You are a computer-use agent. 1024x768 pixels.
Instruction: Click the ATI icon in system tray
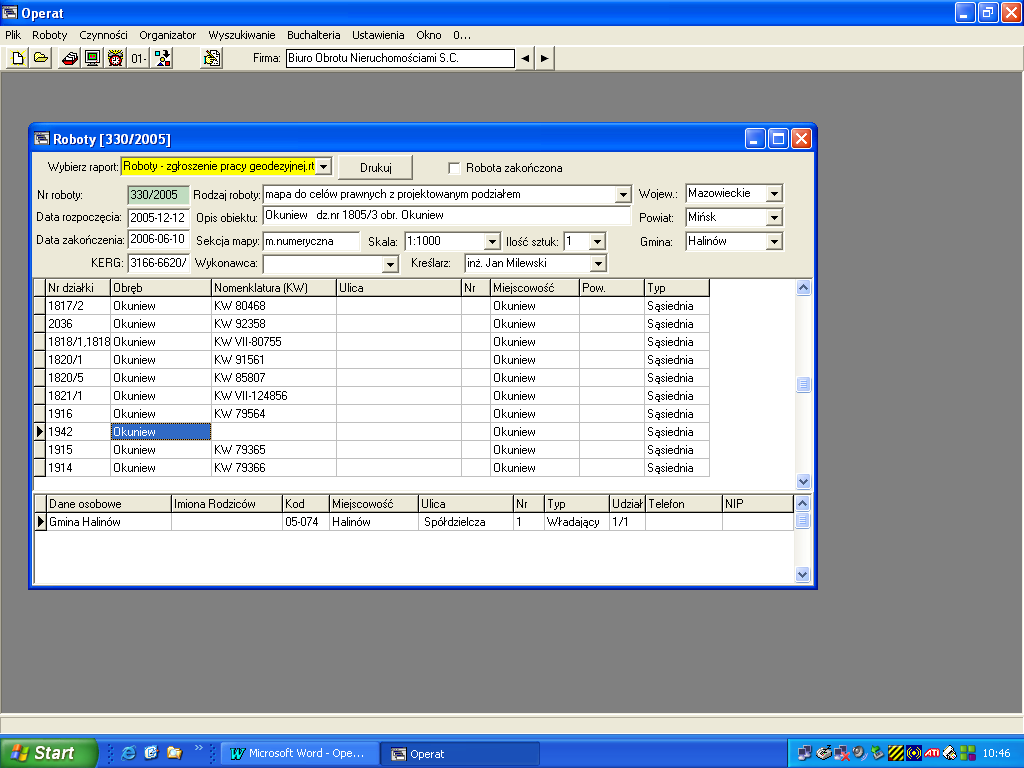tap(931, 753)
